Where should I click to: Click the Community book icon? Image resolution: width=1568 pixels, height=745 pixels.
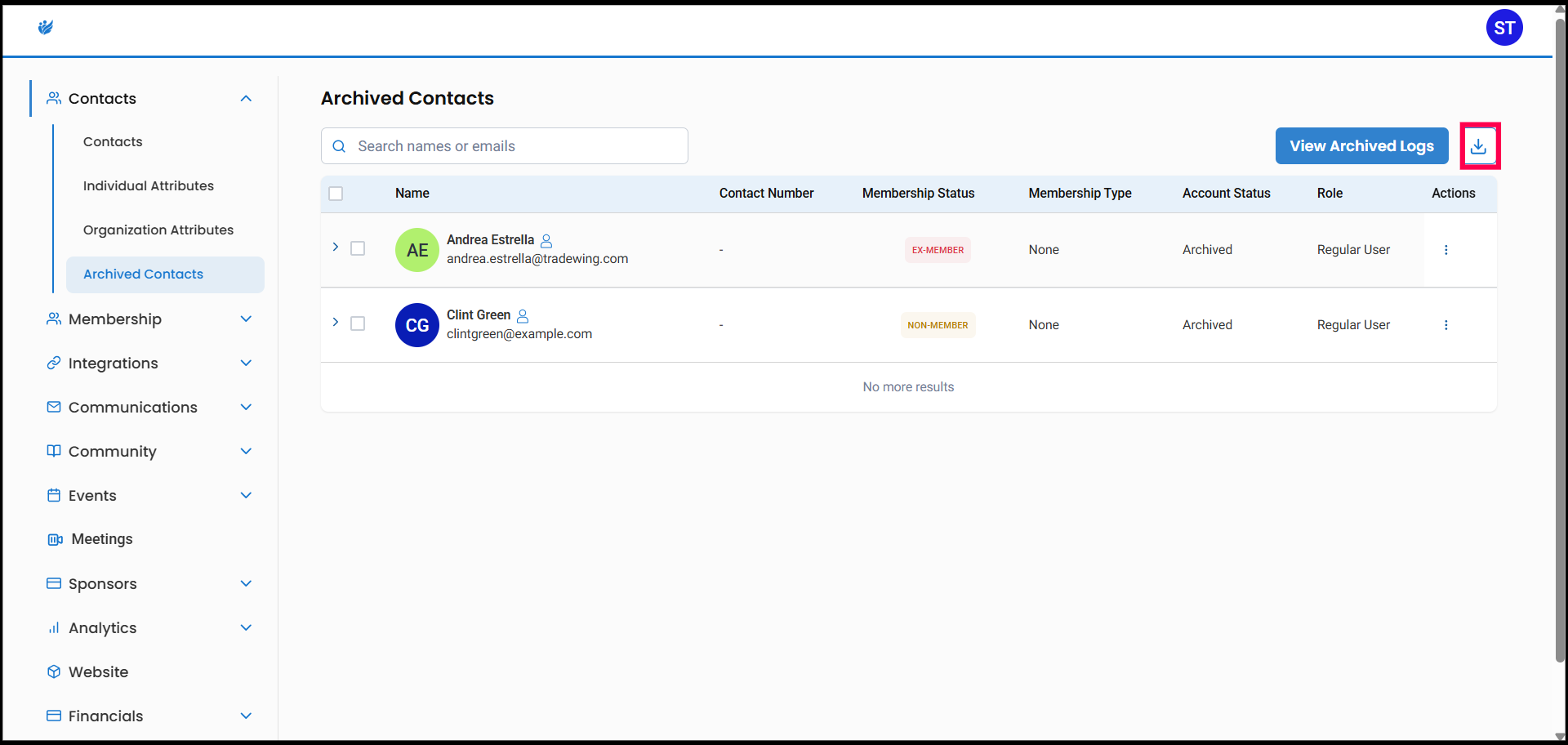[x=54, y=451]
